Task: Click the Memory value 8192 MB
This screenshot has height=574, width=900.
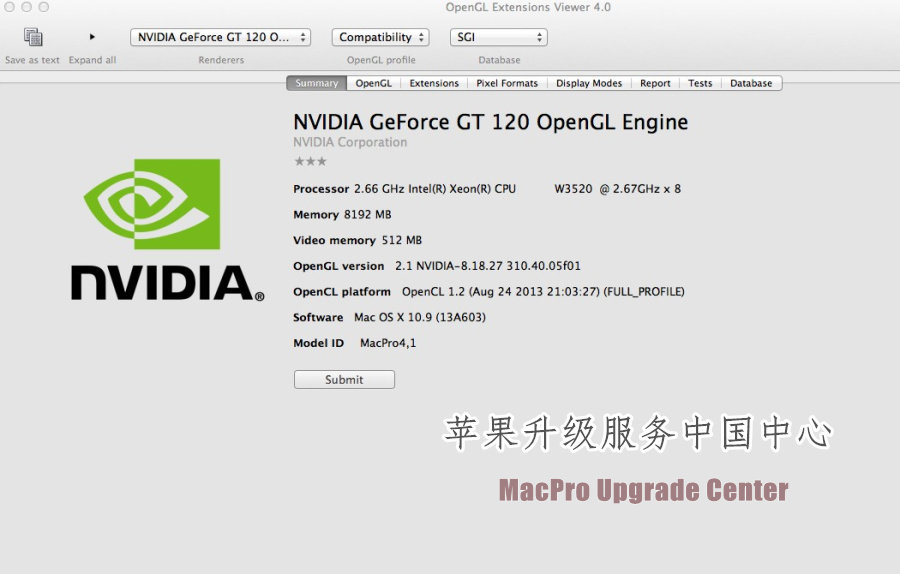Action: (367, 215)
